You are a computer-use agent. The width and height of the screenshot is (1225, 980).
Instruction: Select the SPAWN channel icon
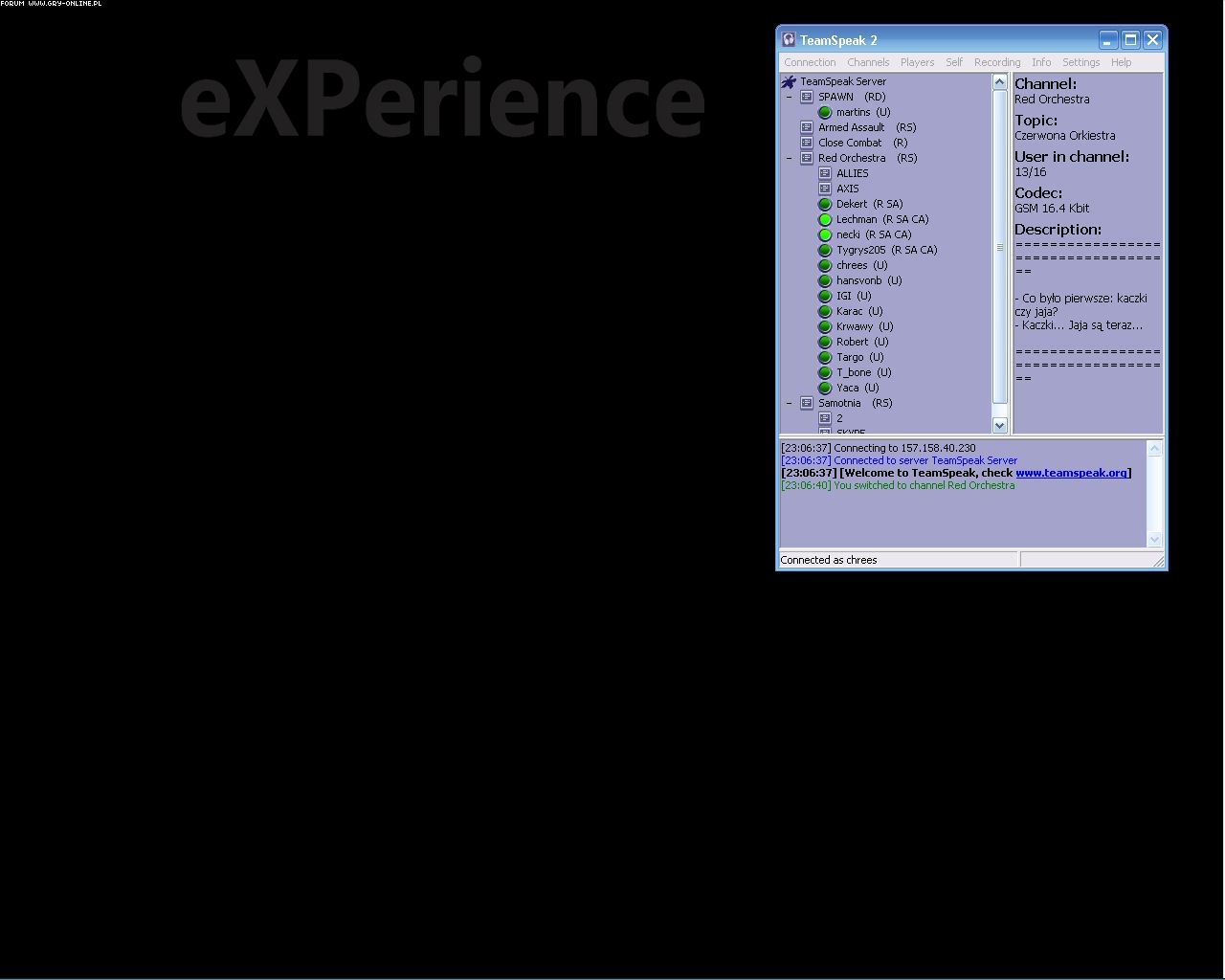[x=807, y=97]
